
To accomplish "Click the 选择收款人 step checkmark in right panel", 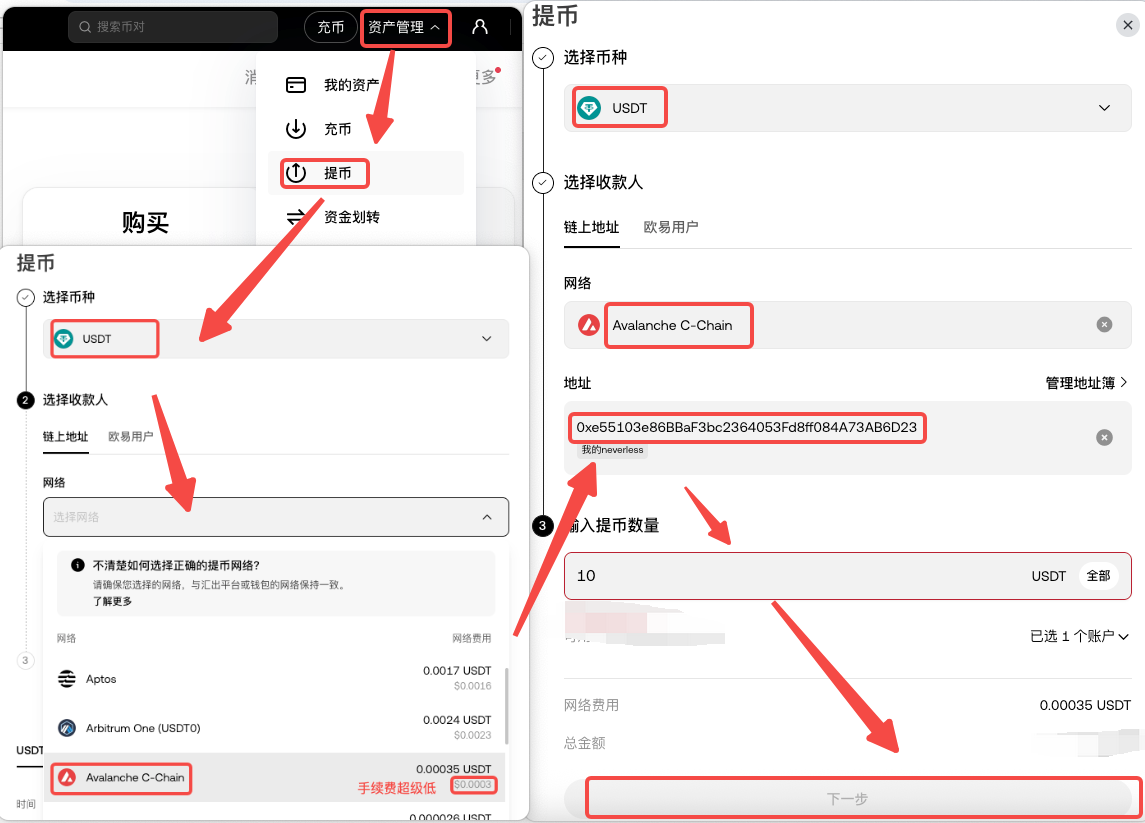I will tap(543, 183).
